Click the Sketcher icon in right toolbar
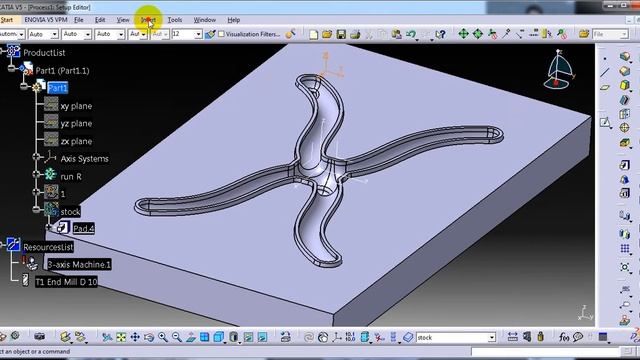 pyautogui.click(x=605, y=122)
